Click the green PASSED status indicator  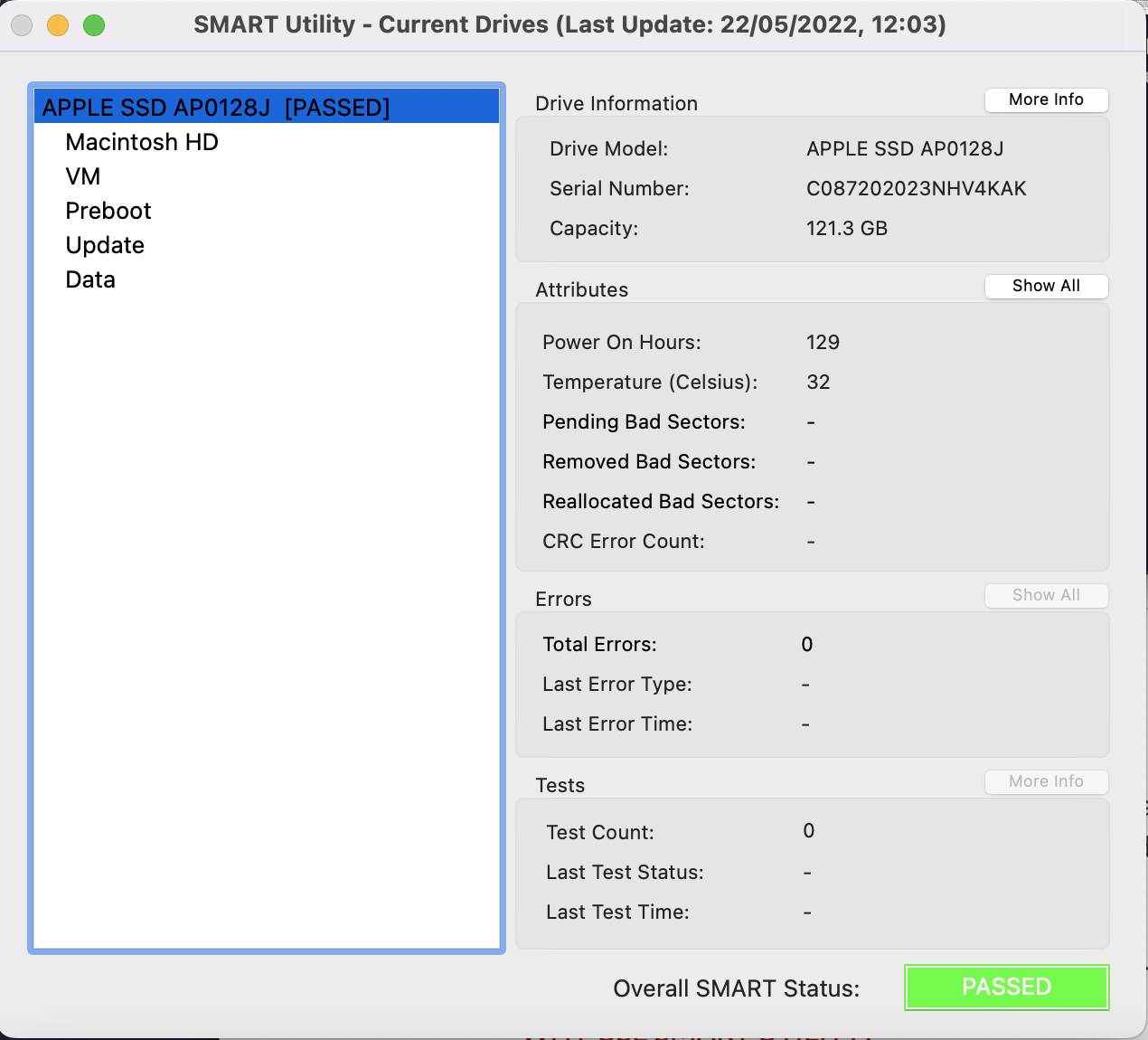tap(1007, 987)
